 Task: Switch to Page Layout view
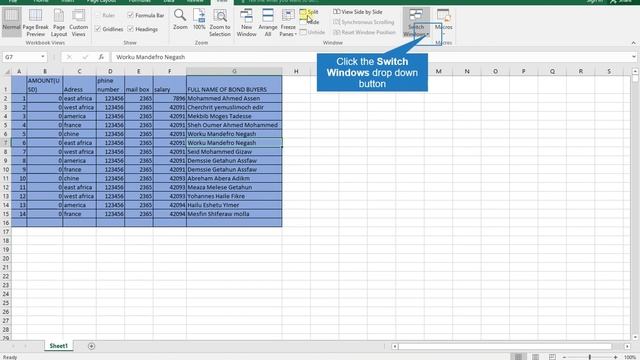pyautogui.click(x=59, y=22)
